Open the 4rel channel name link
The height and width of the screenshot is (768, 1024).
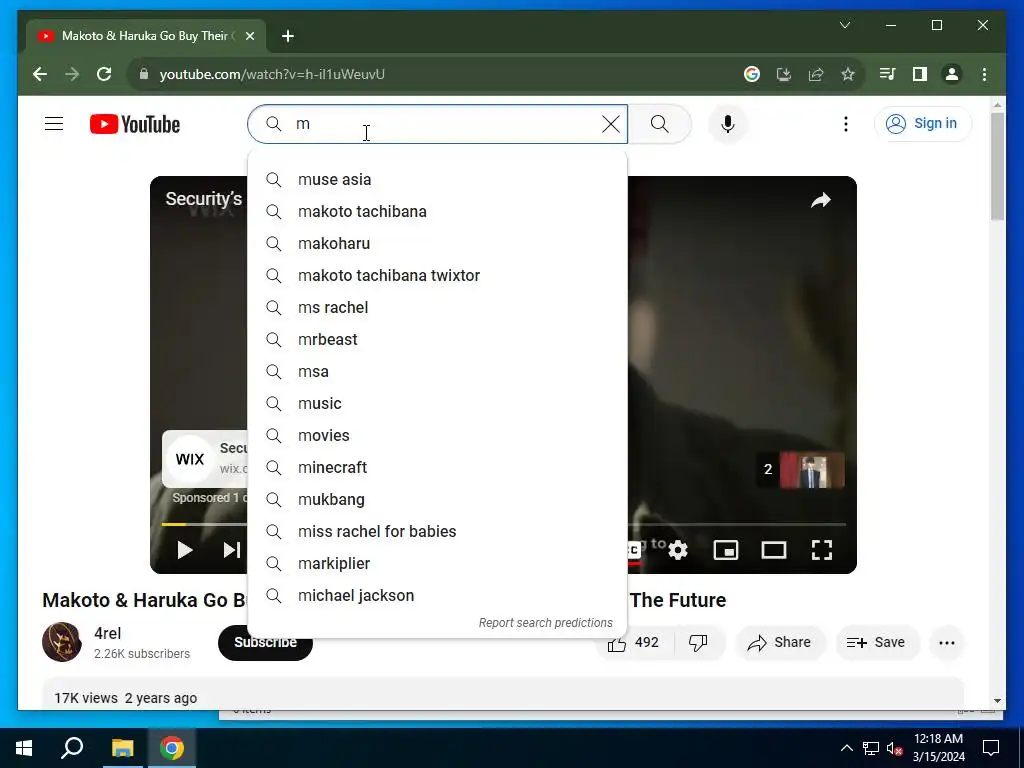pos(107,633)
